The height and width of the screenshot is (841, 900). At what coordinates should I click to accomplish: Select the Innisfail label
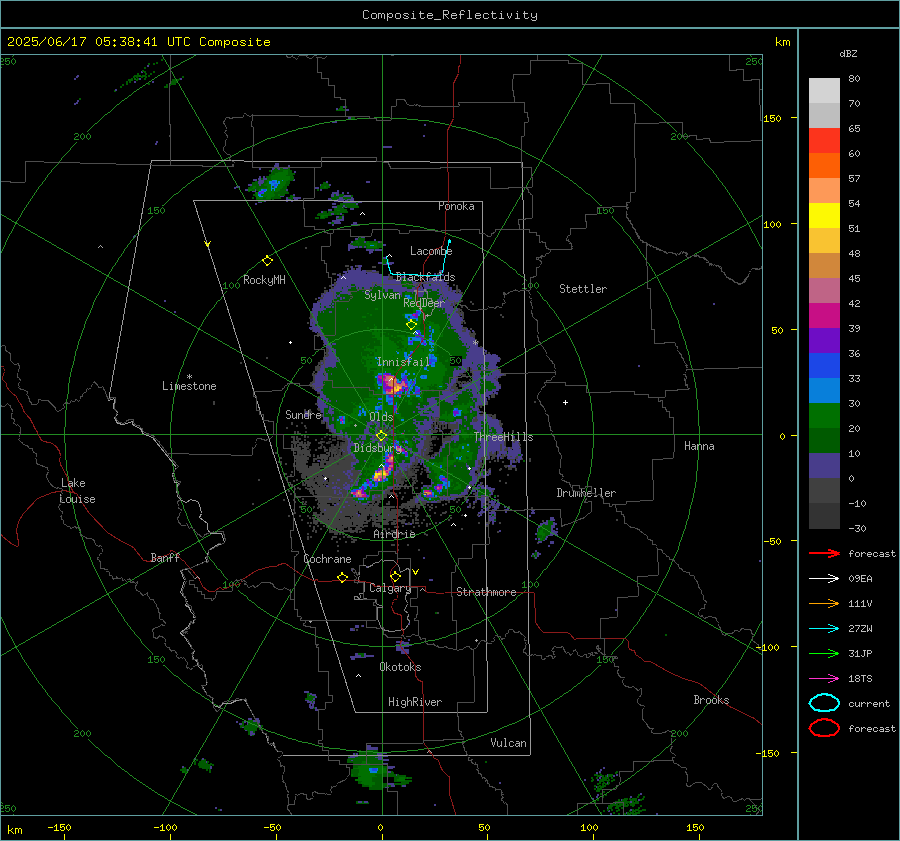coord(404,362)
